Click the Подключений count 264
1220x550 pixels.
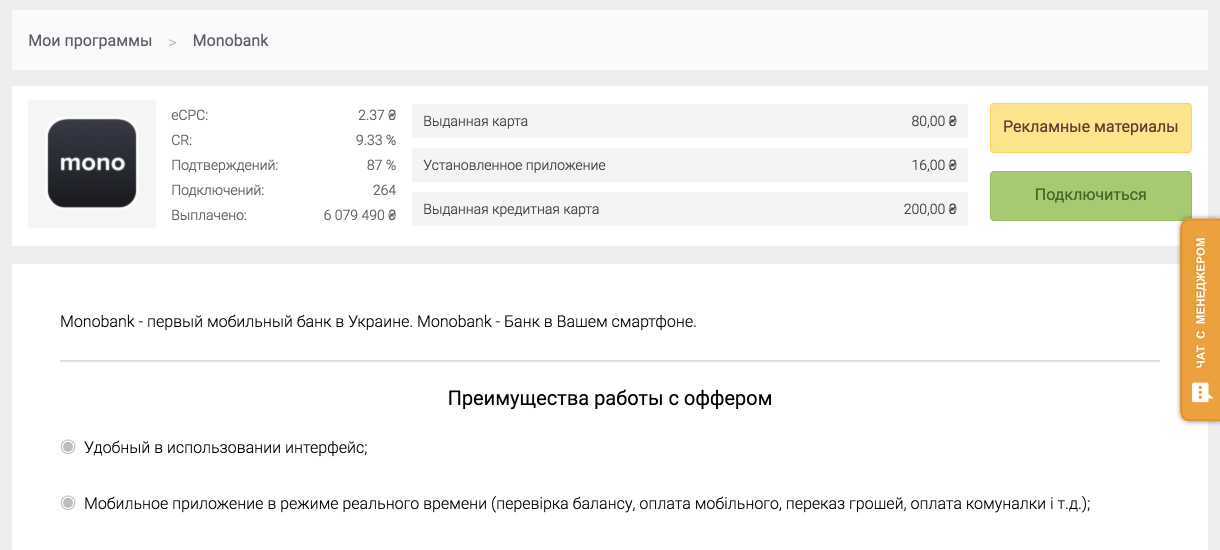point(384,190)
